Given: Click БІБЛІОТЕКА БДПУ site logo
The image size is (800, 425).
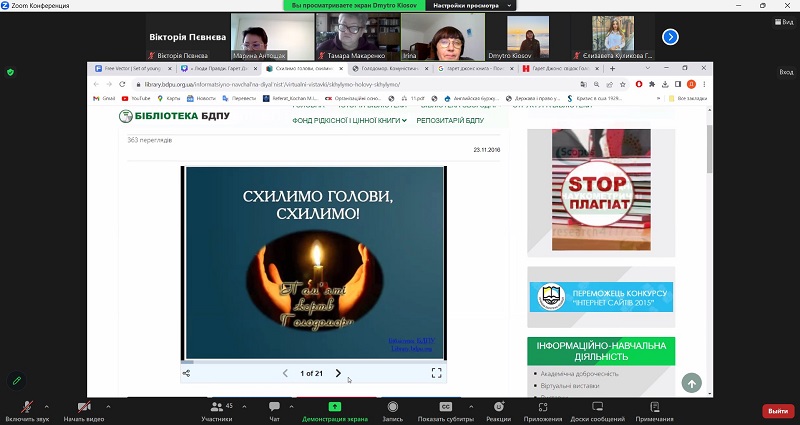Looking at the screenshot, I should (x=174, y=116).
